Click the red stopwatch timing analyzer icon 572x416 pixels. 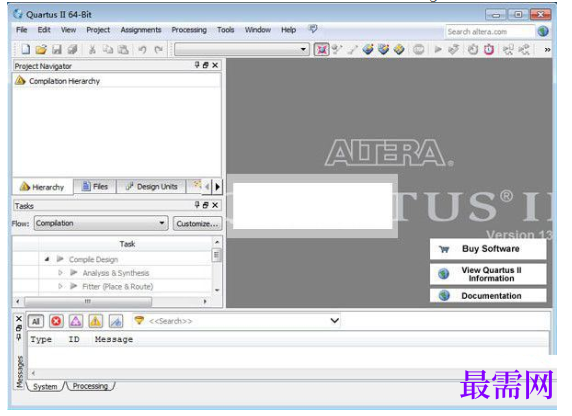(489, 49)
